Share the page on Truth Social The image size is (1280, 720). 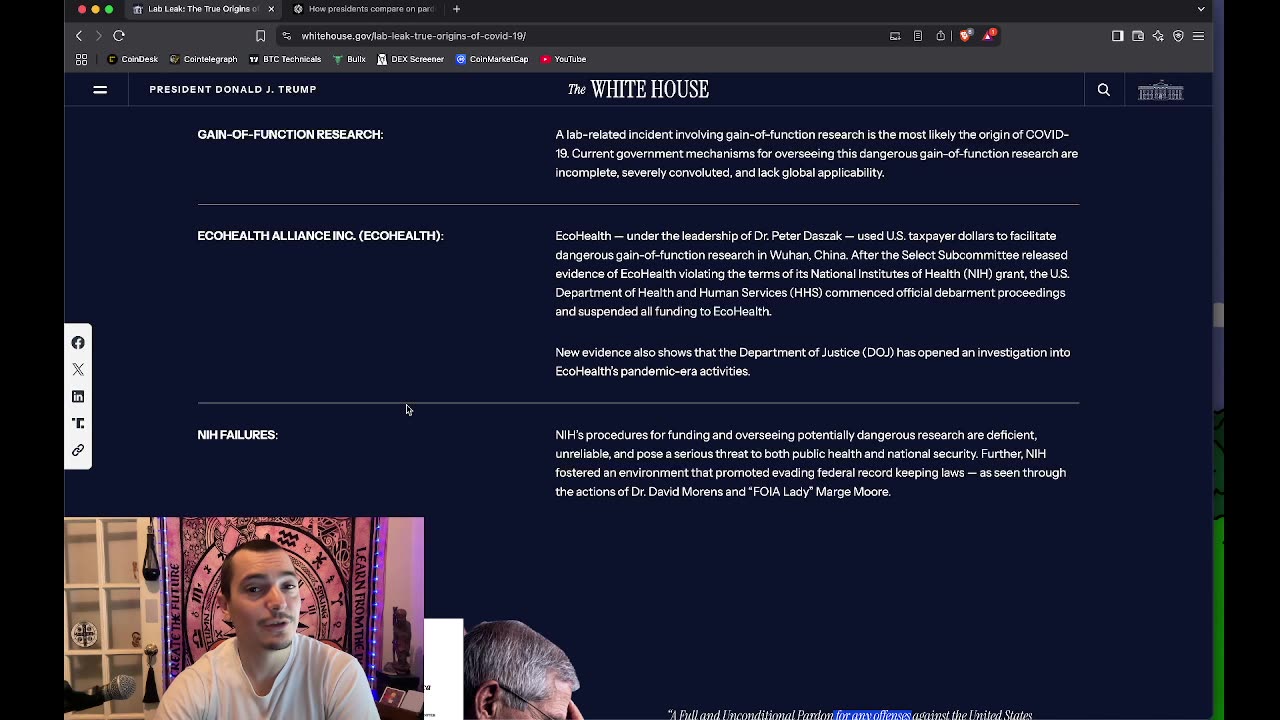[78, 424]
